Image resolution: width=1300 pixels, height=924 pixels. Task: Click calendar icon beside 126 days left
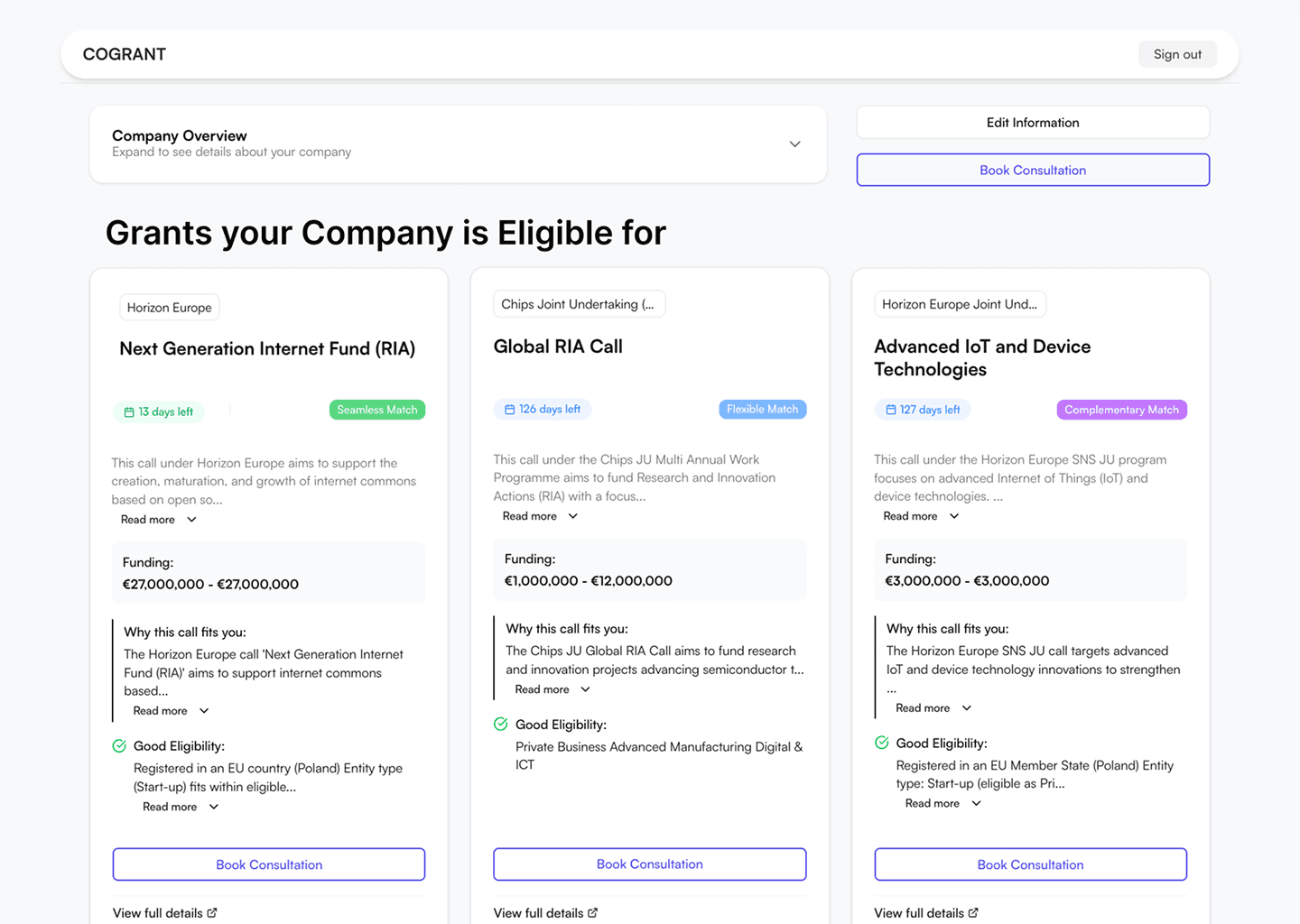[510, 410]
